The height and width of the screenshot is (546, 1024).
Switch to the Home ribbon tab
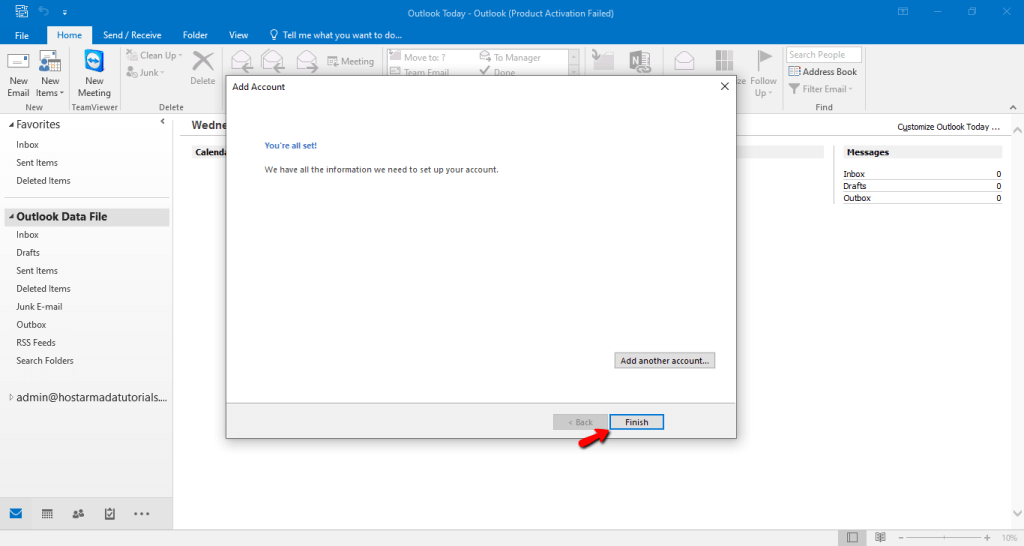click(69, 35)
